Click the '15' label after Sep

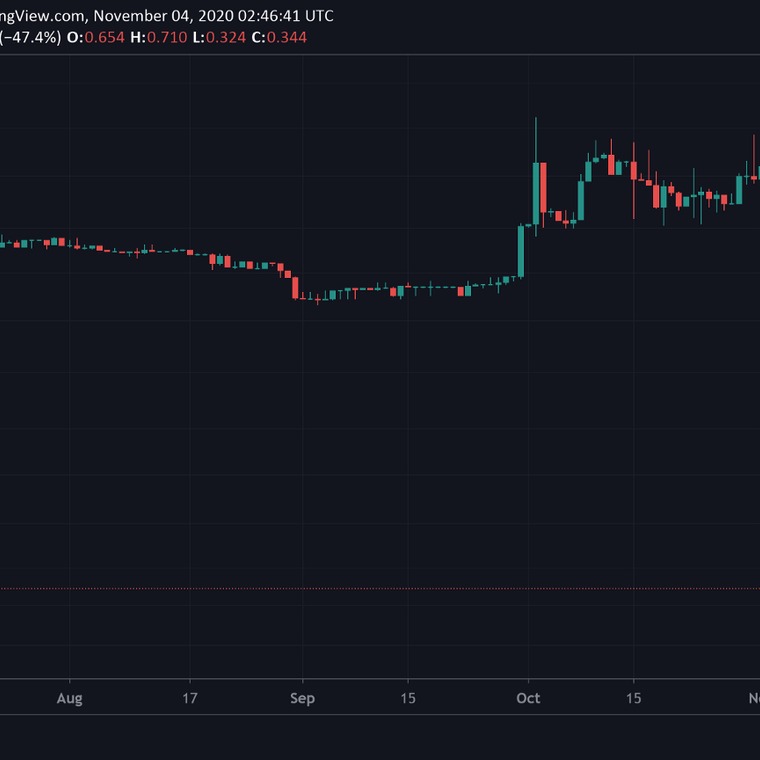pyautogui.click(x=408, y=698)
